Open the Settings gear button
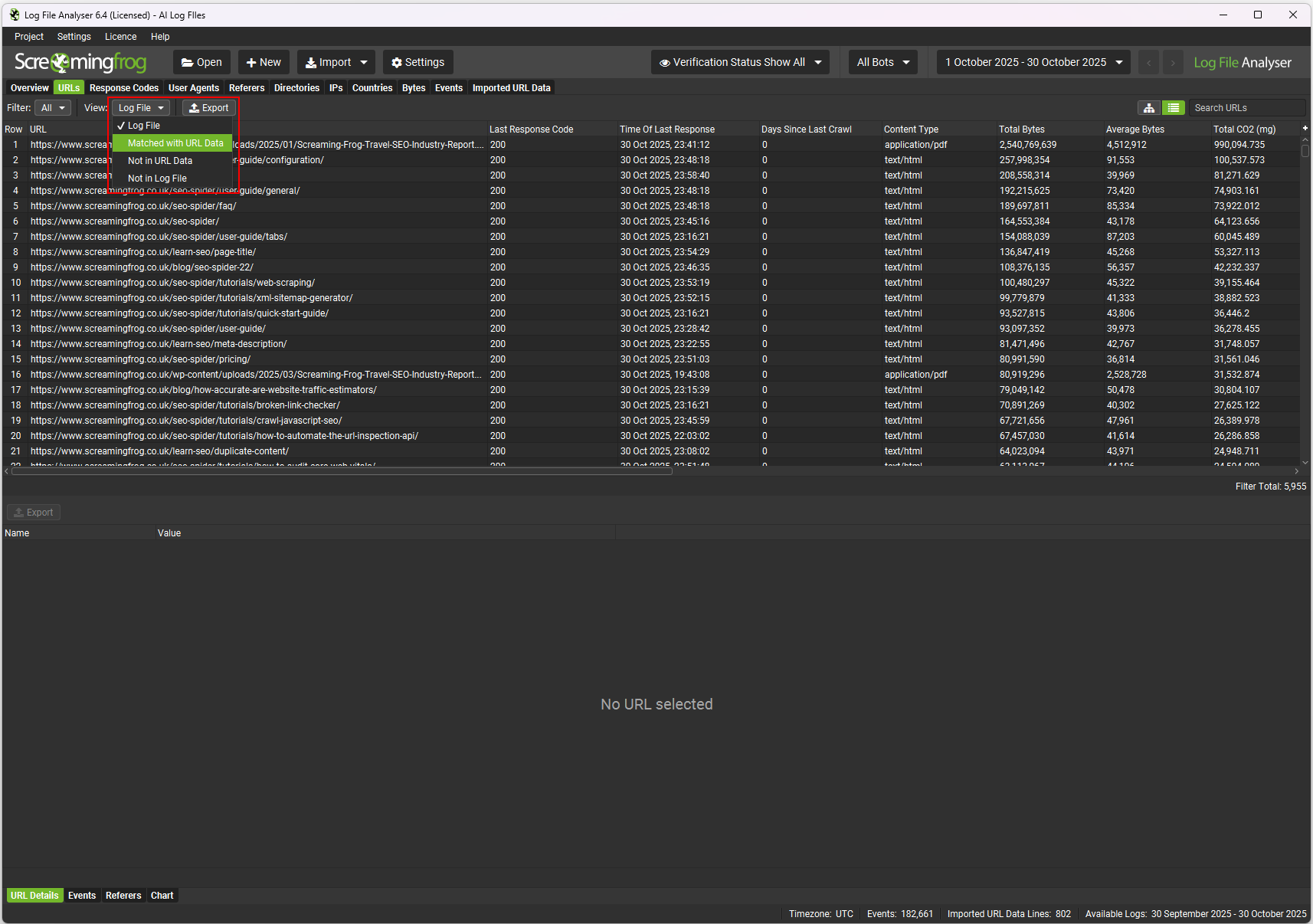The width and height of the screenshot is (1313, 924). point(417,63)
